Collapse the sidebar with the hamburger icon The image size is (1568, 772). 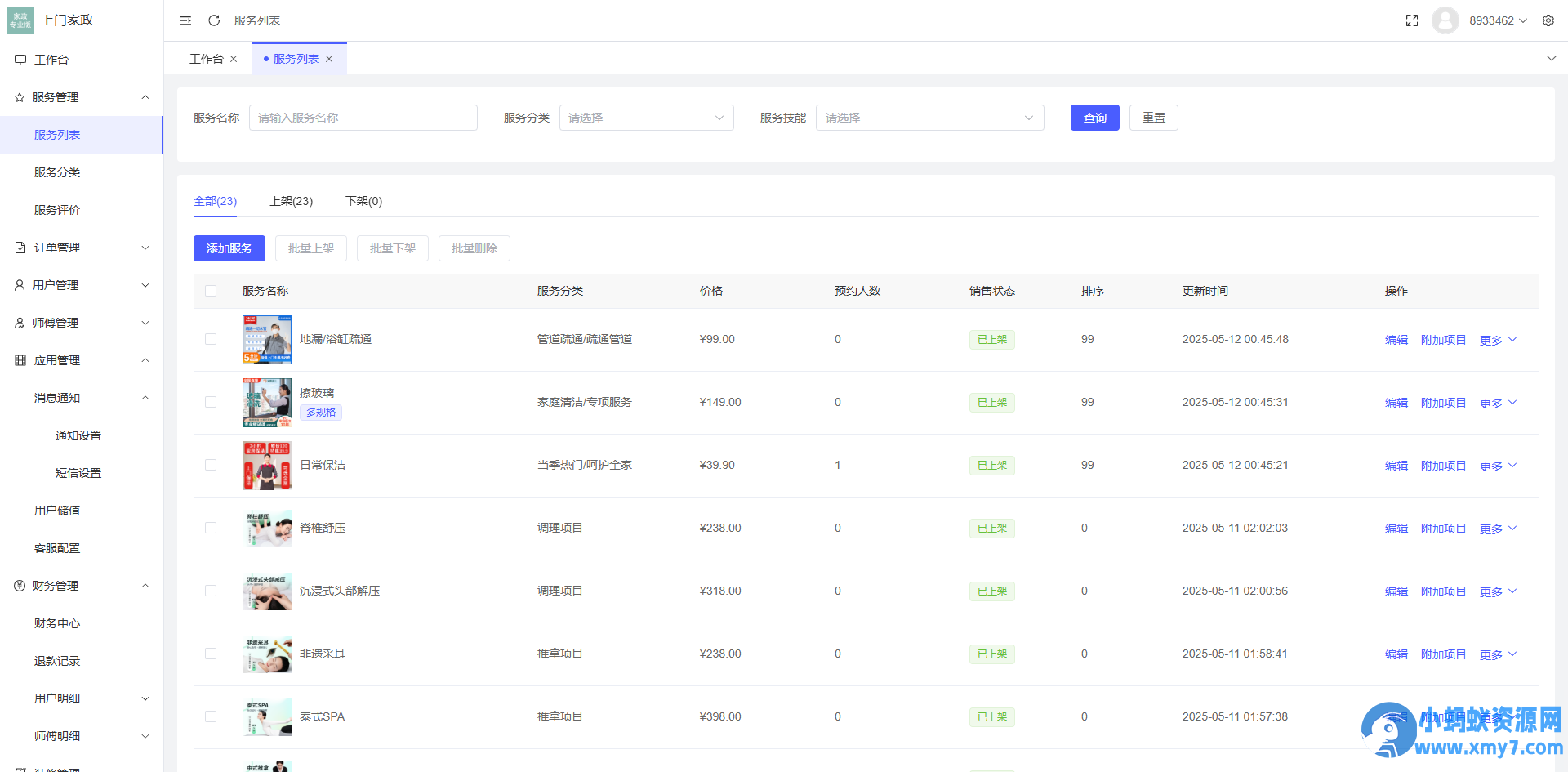coord(185,20)
